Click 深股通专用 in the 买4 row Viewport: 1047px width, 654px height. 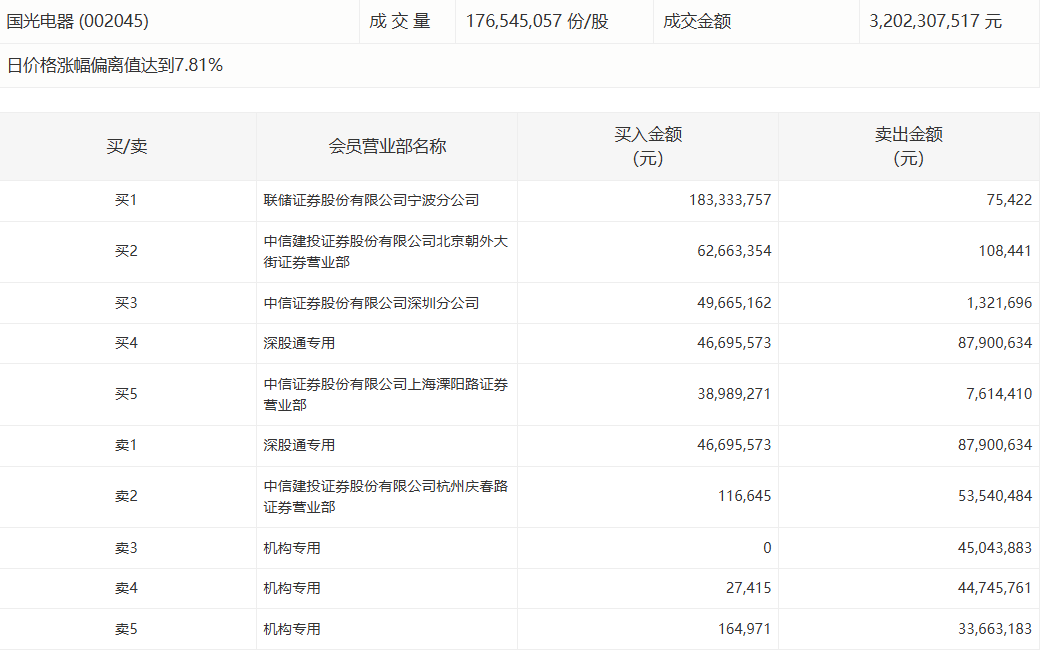pyautogui.click(x=299, y=343)
